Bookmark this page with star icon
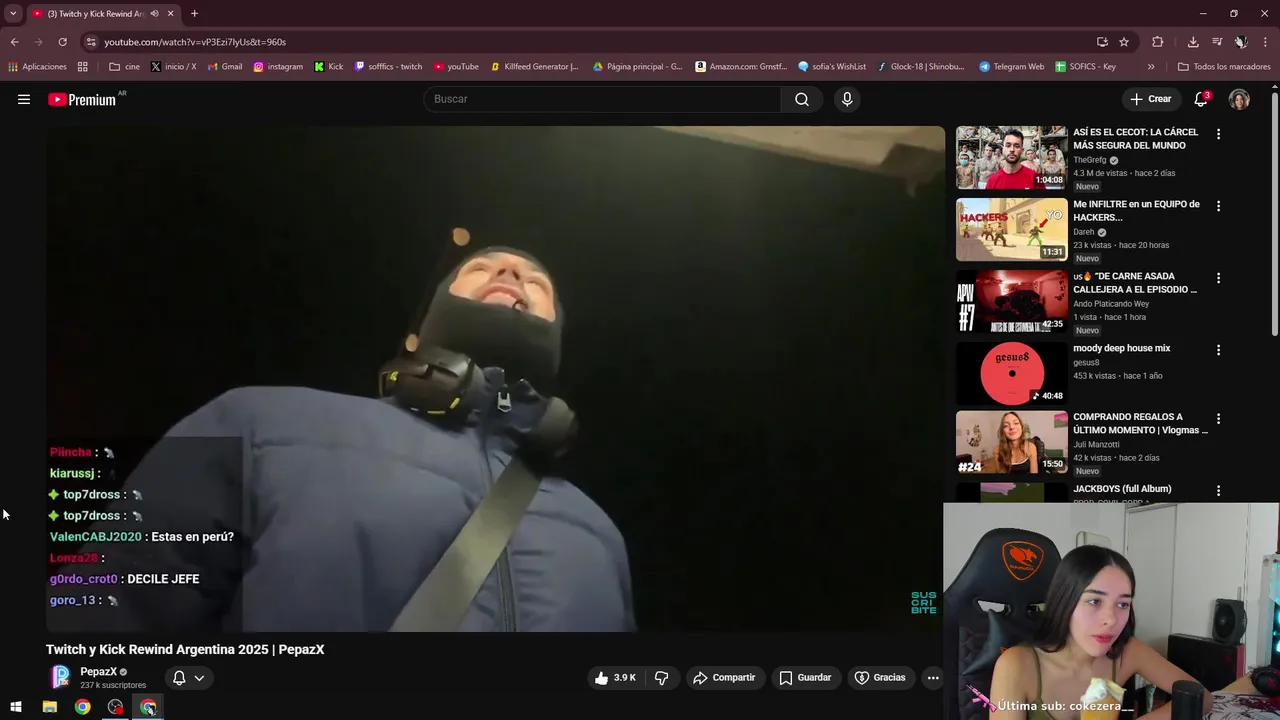 pos(1124,42)
